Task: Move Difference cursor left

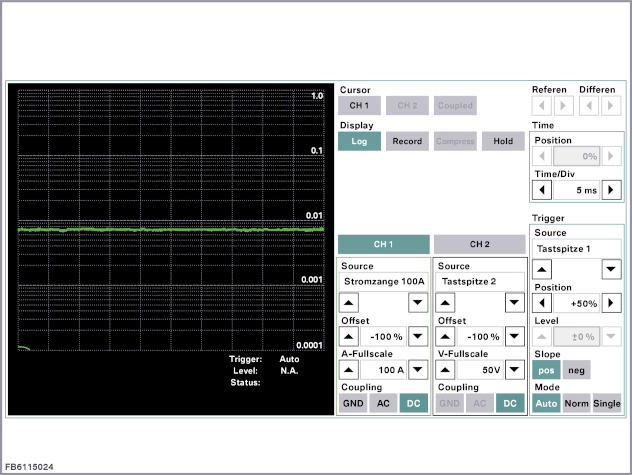Action: pos(589,106)
